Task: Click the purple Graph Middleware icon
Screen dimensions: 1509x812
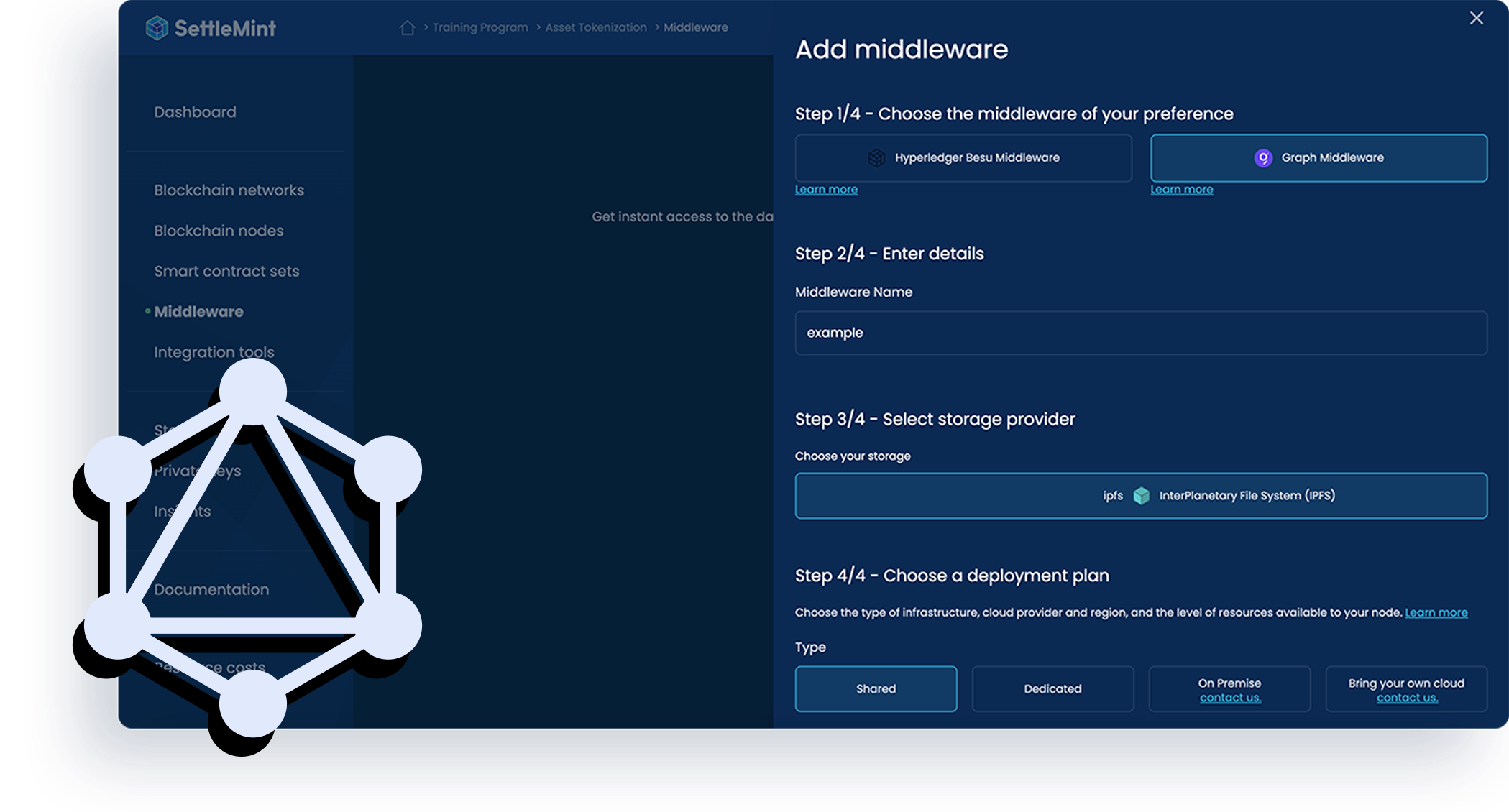Action: [1265, 157]
